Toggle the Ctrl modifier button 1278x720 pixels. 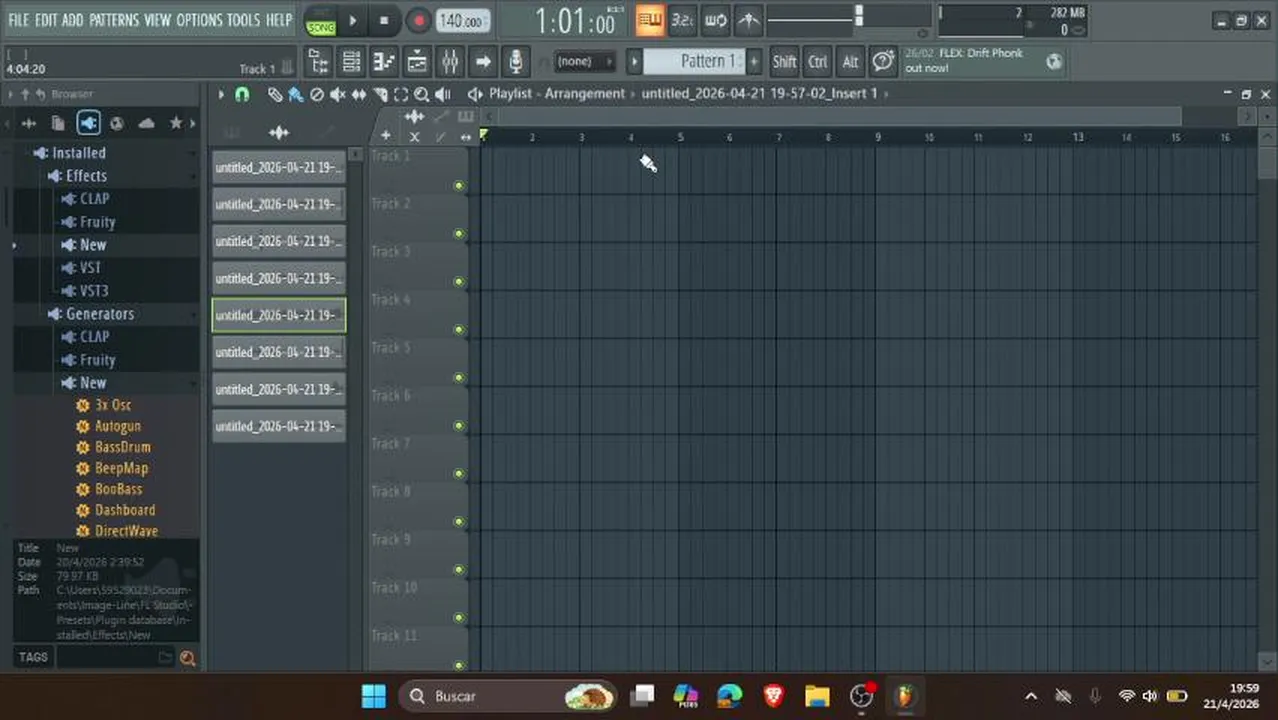pos(818,62)
